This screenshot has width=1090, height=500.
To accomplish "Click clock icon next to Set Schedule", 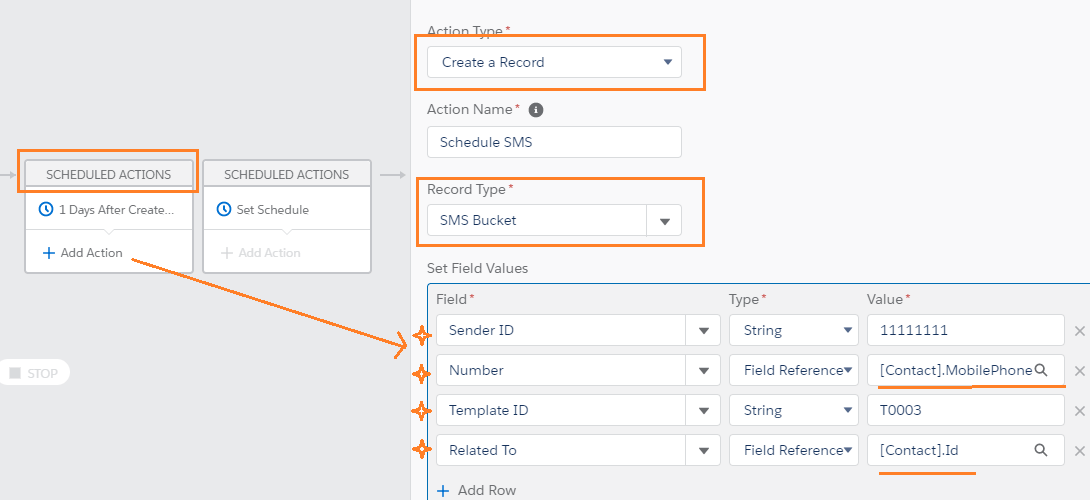I will coord(224,210).
